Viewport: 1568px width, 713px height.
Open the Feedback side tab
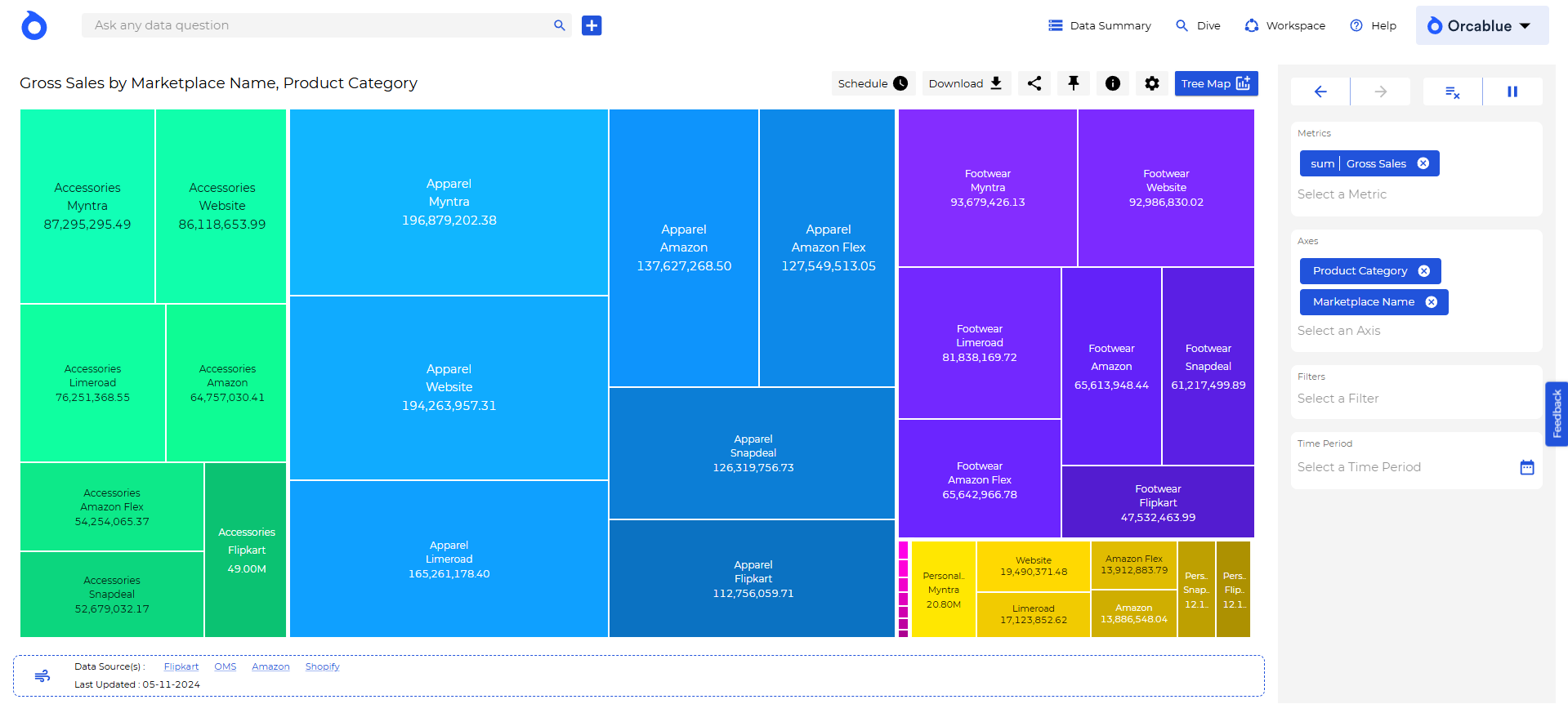point(1557,414)
